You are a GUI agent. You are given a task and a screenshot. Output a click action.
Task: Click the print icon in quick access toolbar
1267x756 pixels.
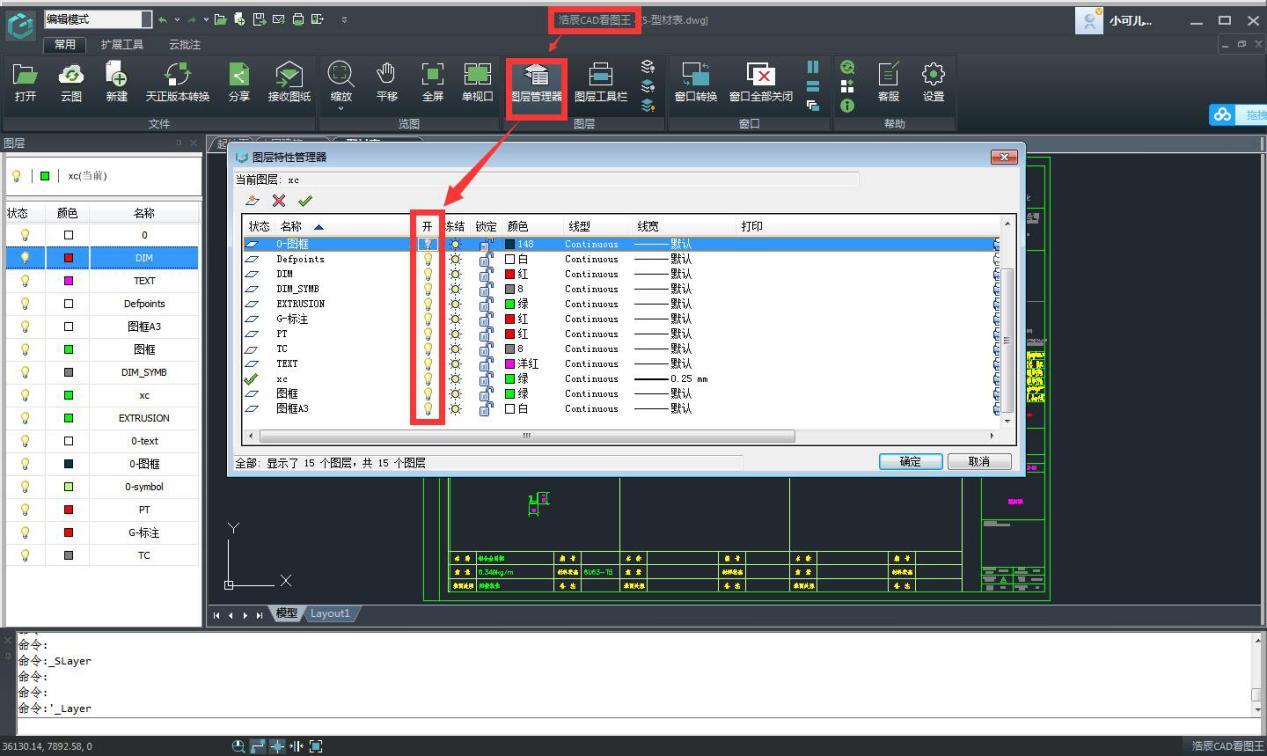click(x=297, y=19)
